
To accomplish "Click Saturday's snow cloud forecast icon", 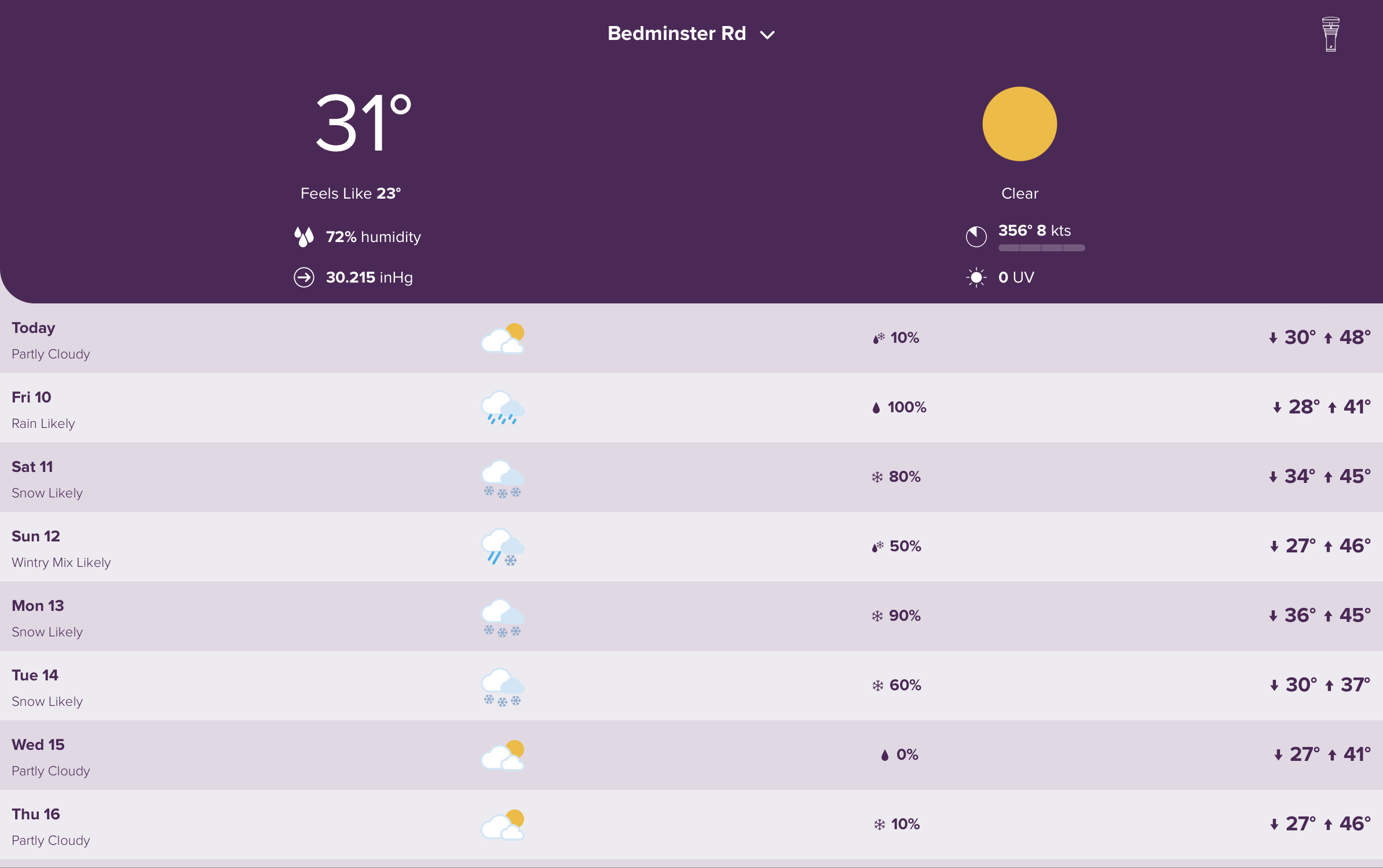I will point(502,478).
